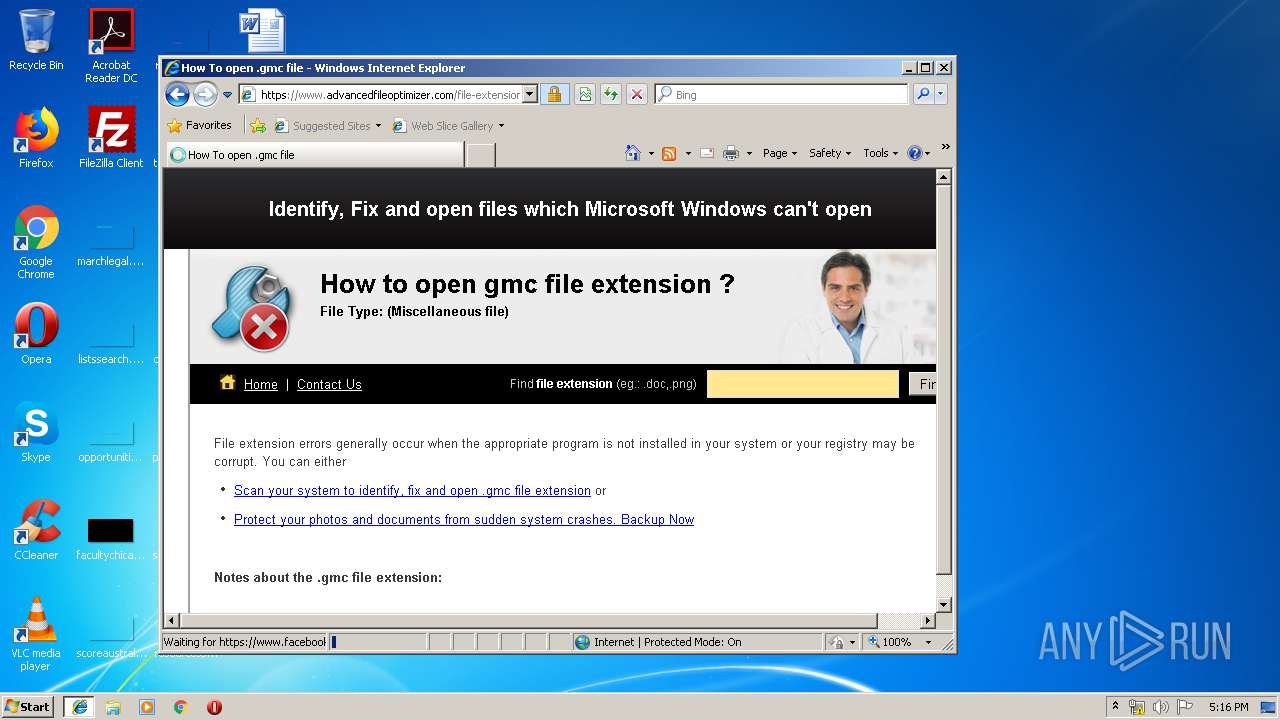Click the security lock icon

tap(554, 95)
